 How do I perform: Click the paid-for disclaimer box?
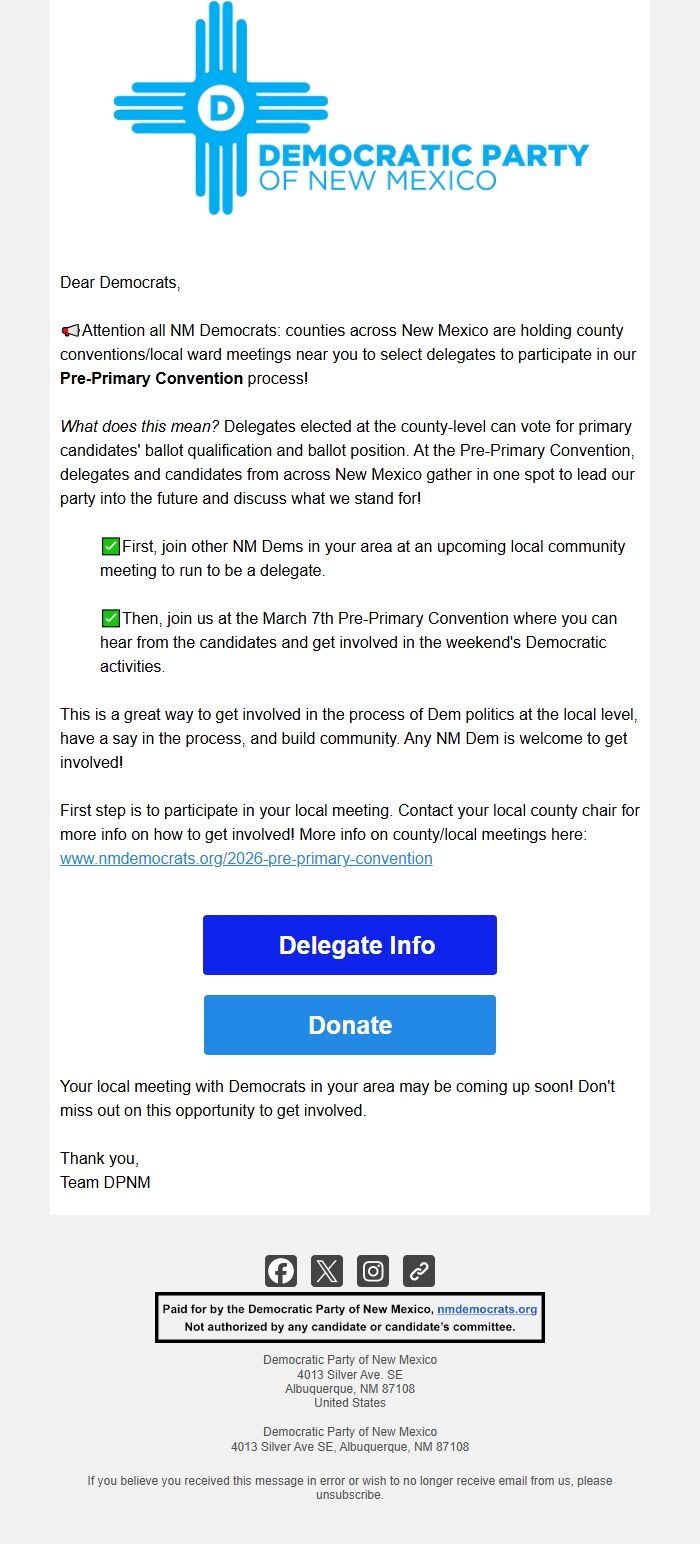(349, 1316)
